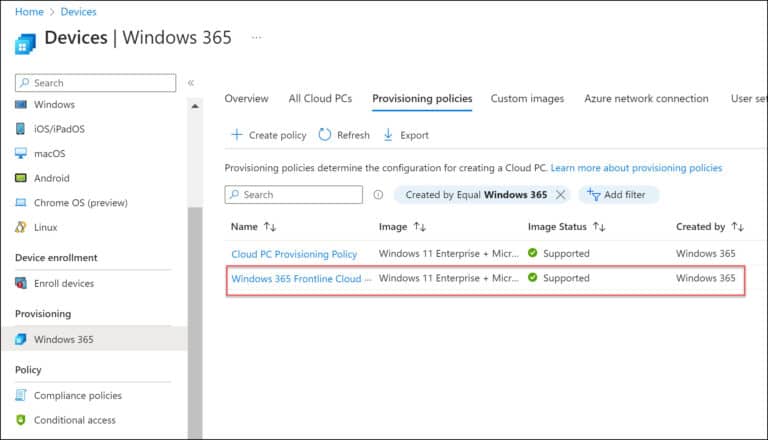This screenshot has width=768, height=440.
Task: Click the Export button label
Action: click(x=414, y=135)
